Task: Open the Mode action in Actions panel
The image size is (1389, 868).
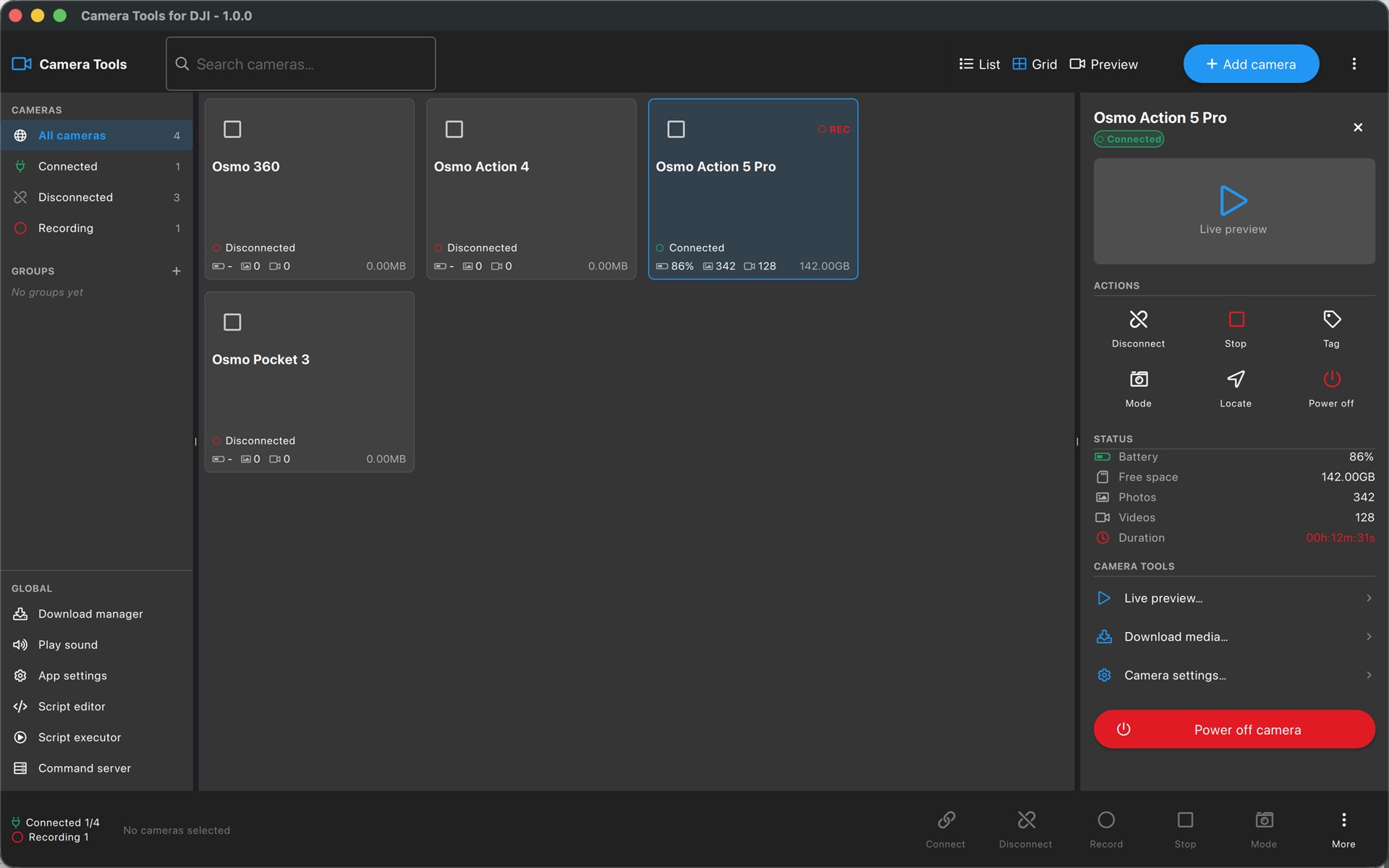Action: [1138, 389]
